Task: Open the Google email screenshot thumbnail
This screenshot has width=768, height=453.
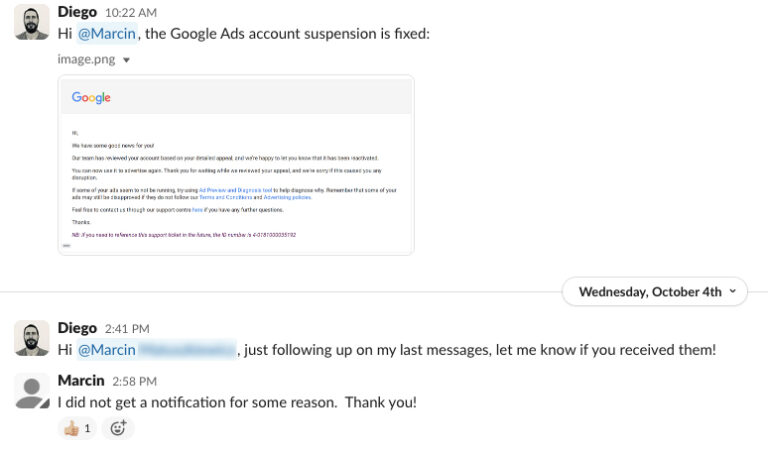Action: click(236, 165)
